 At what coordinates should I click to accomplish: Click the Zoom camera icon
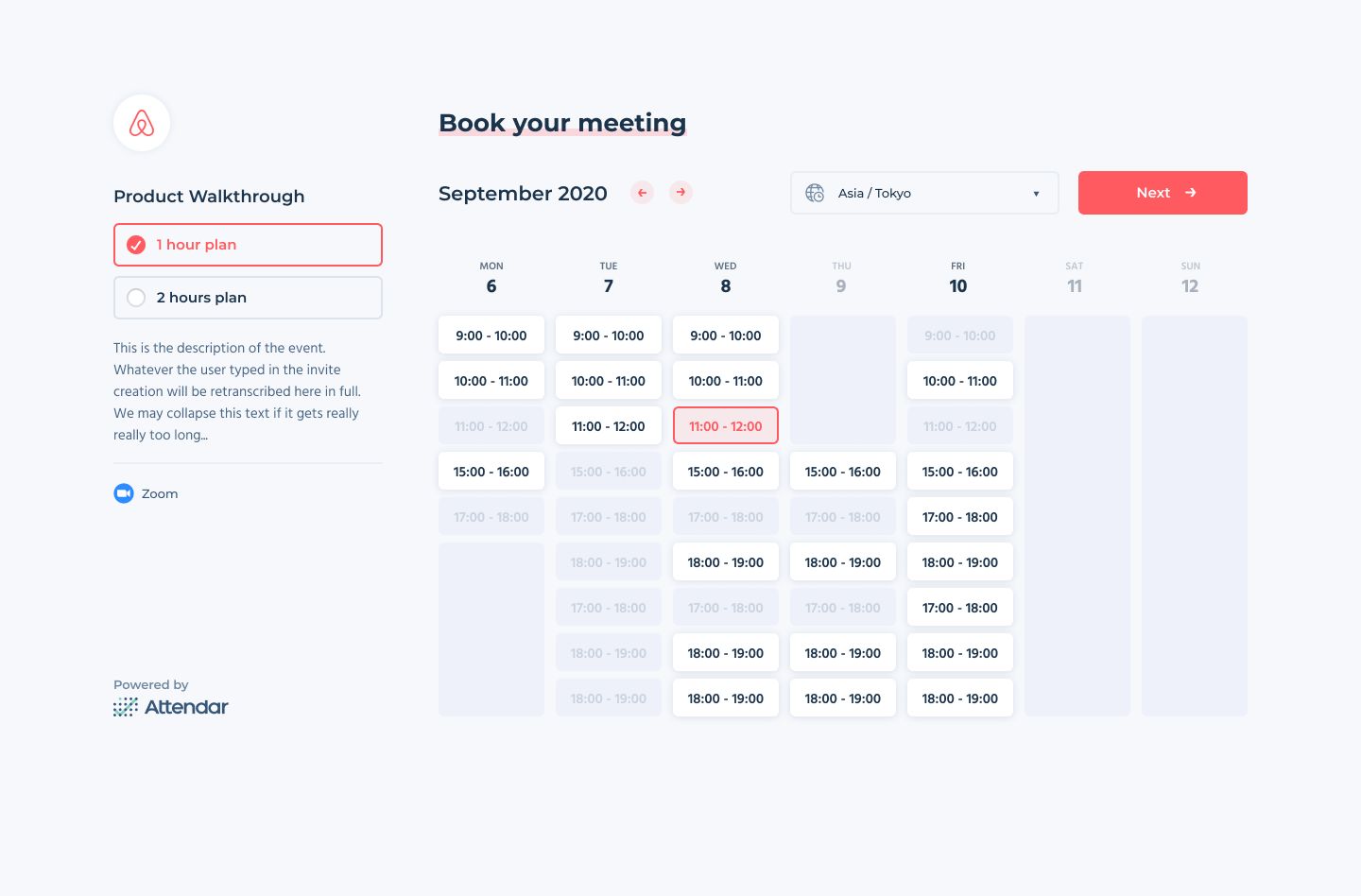(x=124, y=493)
